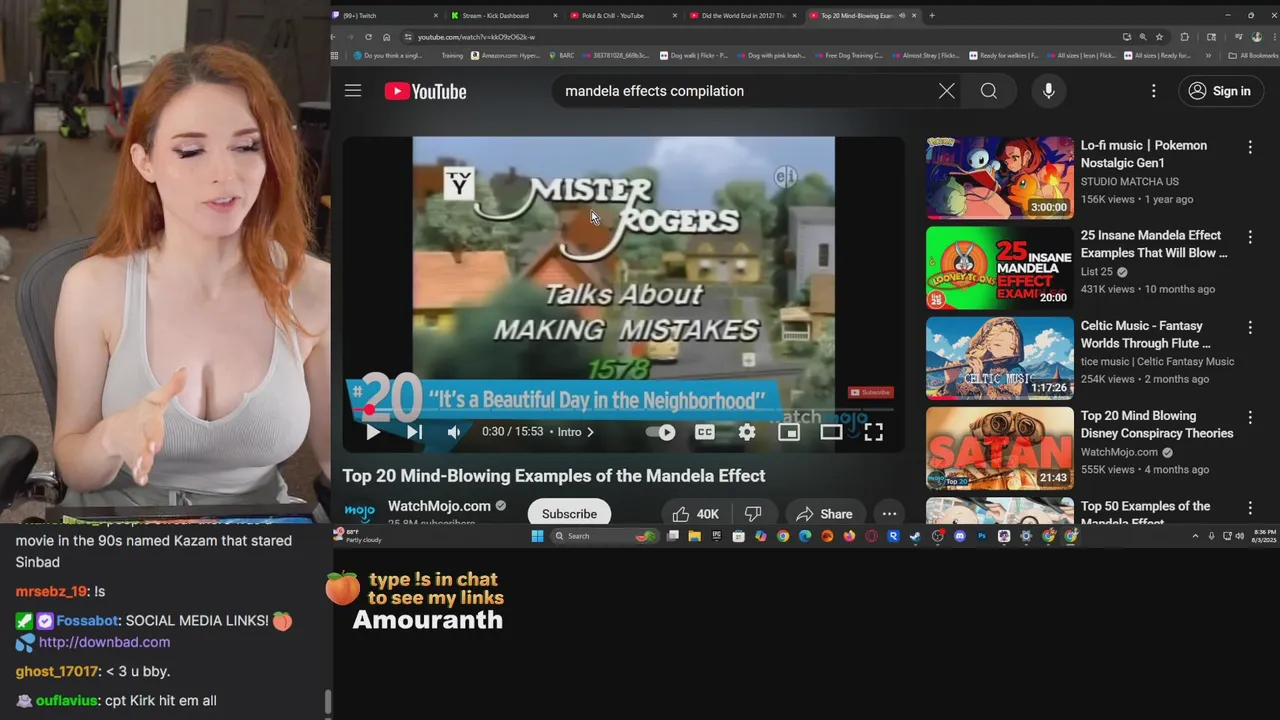Image resolution: width=1280 pixels, height=720 pixels.
Task: Open taskbar clock showing 8:36 PM
Action: click(x=1265, y=536)
